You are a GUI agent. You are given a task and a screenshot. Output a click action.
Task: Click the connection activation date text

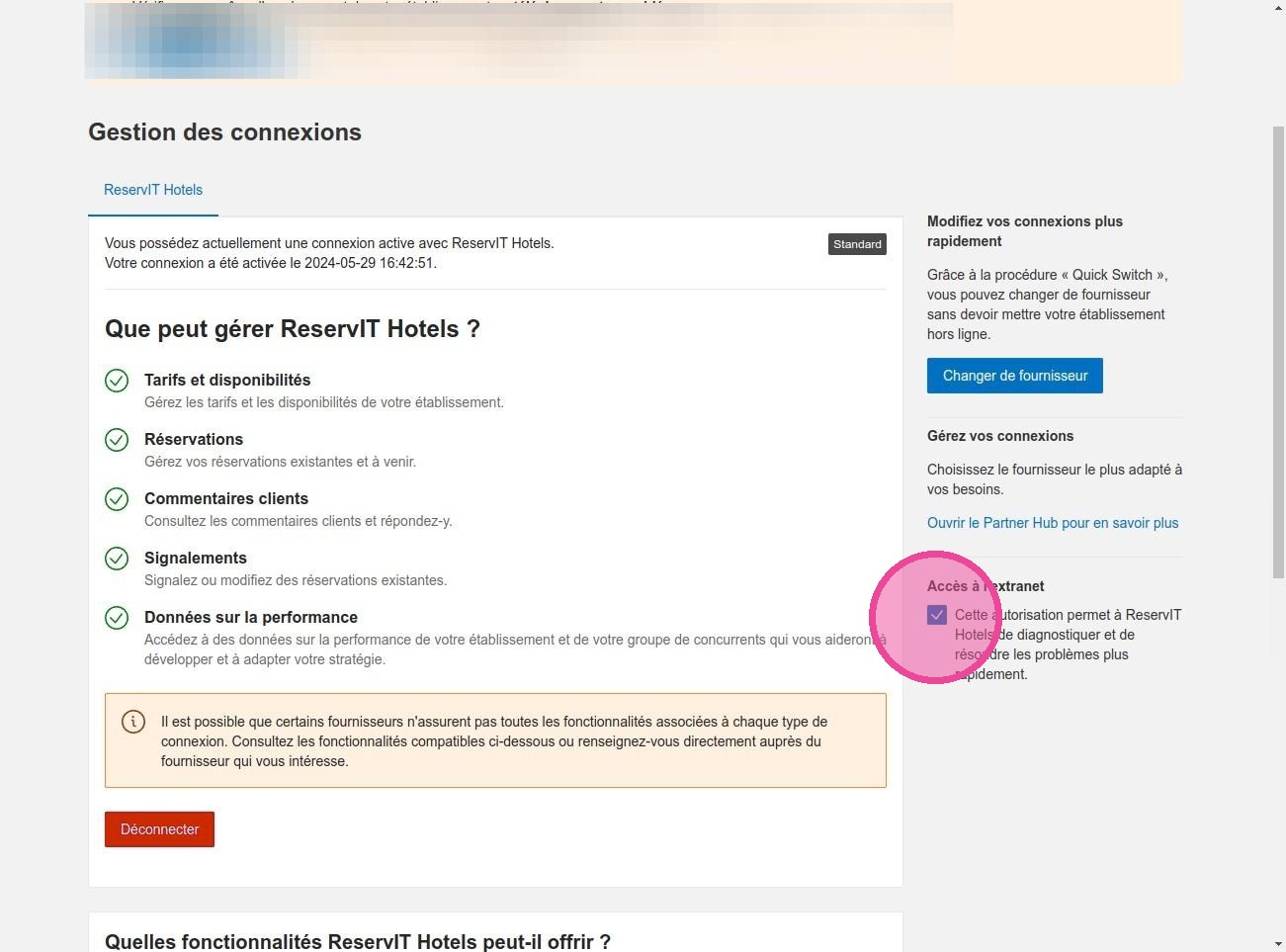(x=271, y=263)
